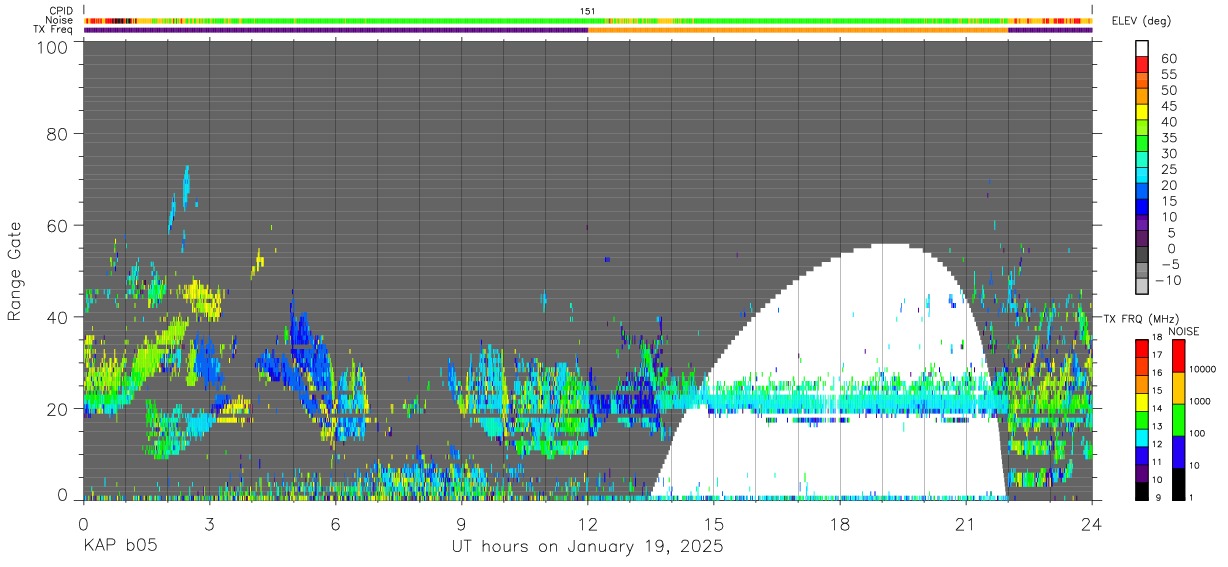
Task: Click the 40 tick on Range Gate axis
Action: pos(59,317)
